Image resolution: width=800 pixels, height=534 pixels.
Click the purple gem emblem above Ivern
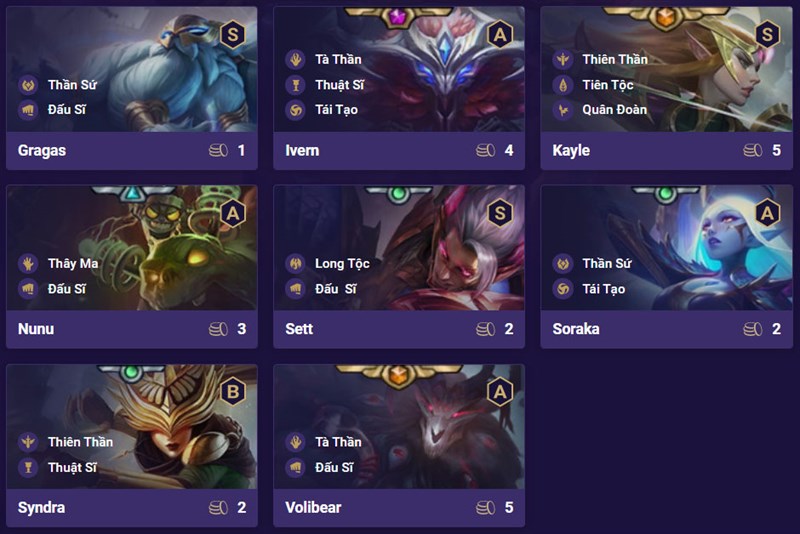[x=398, y=18]
